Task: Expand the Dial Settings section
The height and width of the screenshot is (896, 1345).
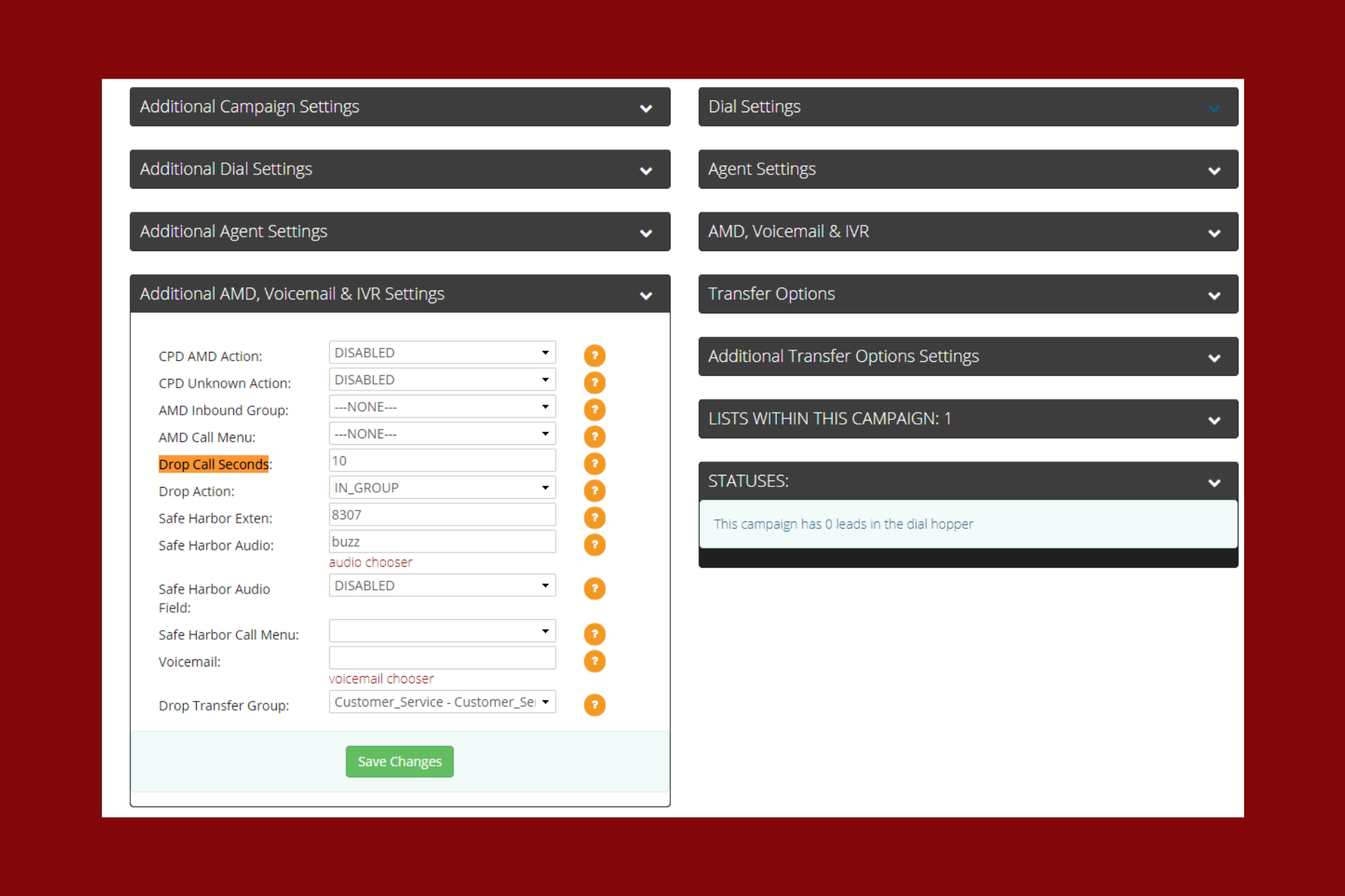Action: click(x=967, y=107)
